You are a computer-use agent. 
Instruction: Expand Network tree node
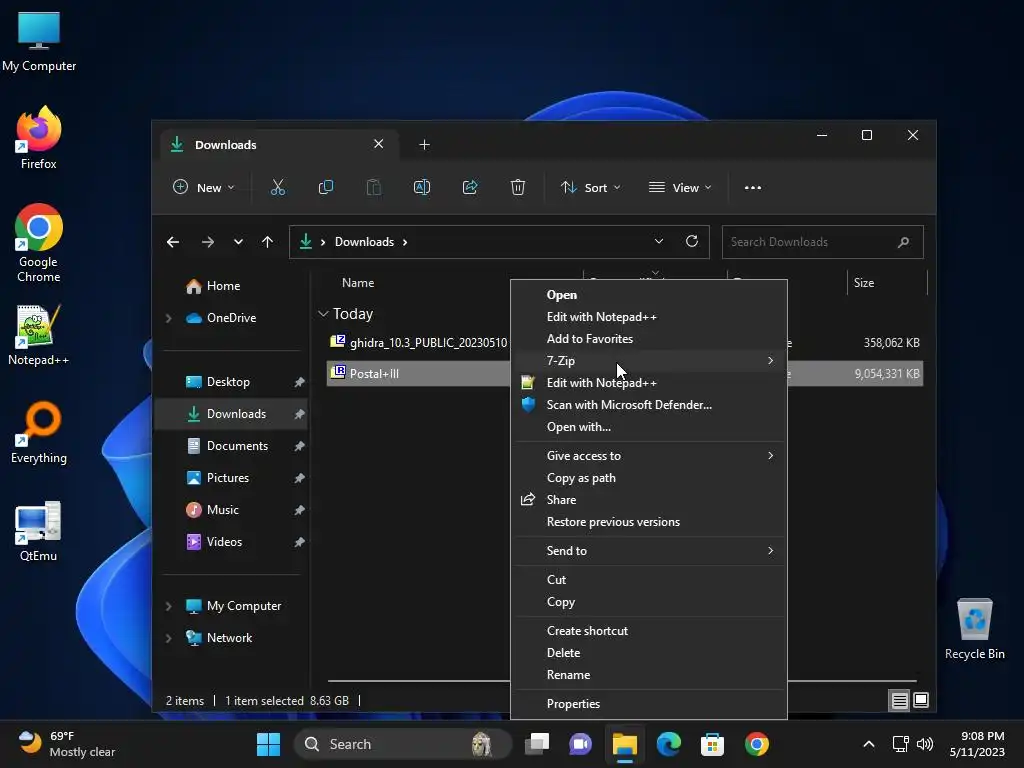(168, 638)
